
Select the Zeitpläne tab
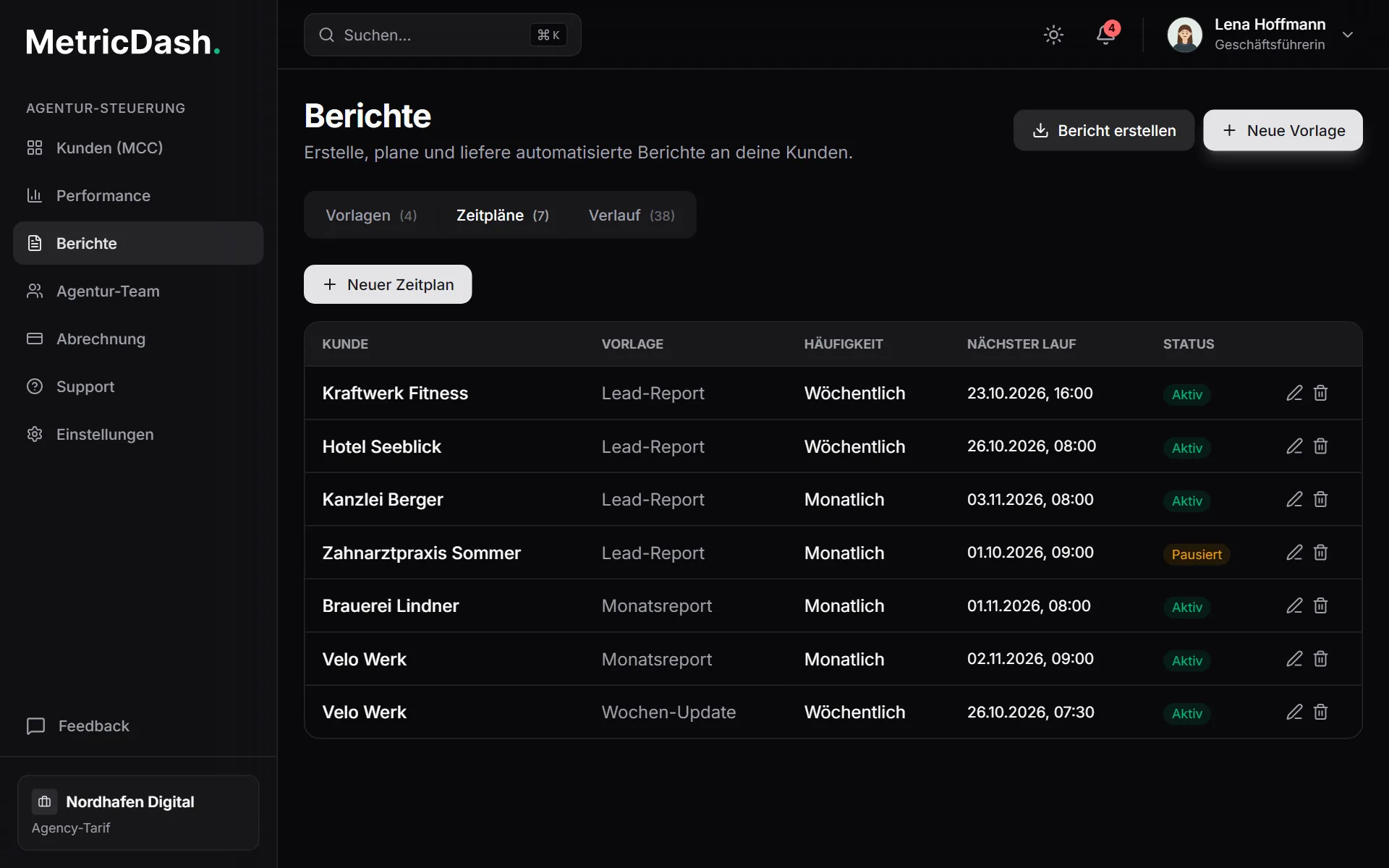click(503, 215)
